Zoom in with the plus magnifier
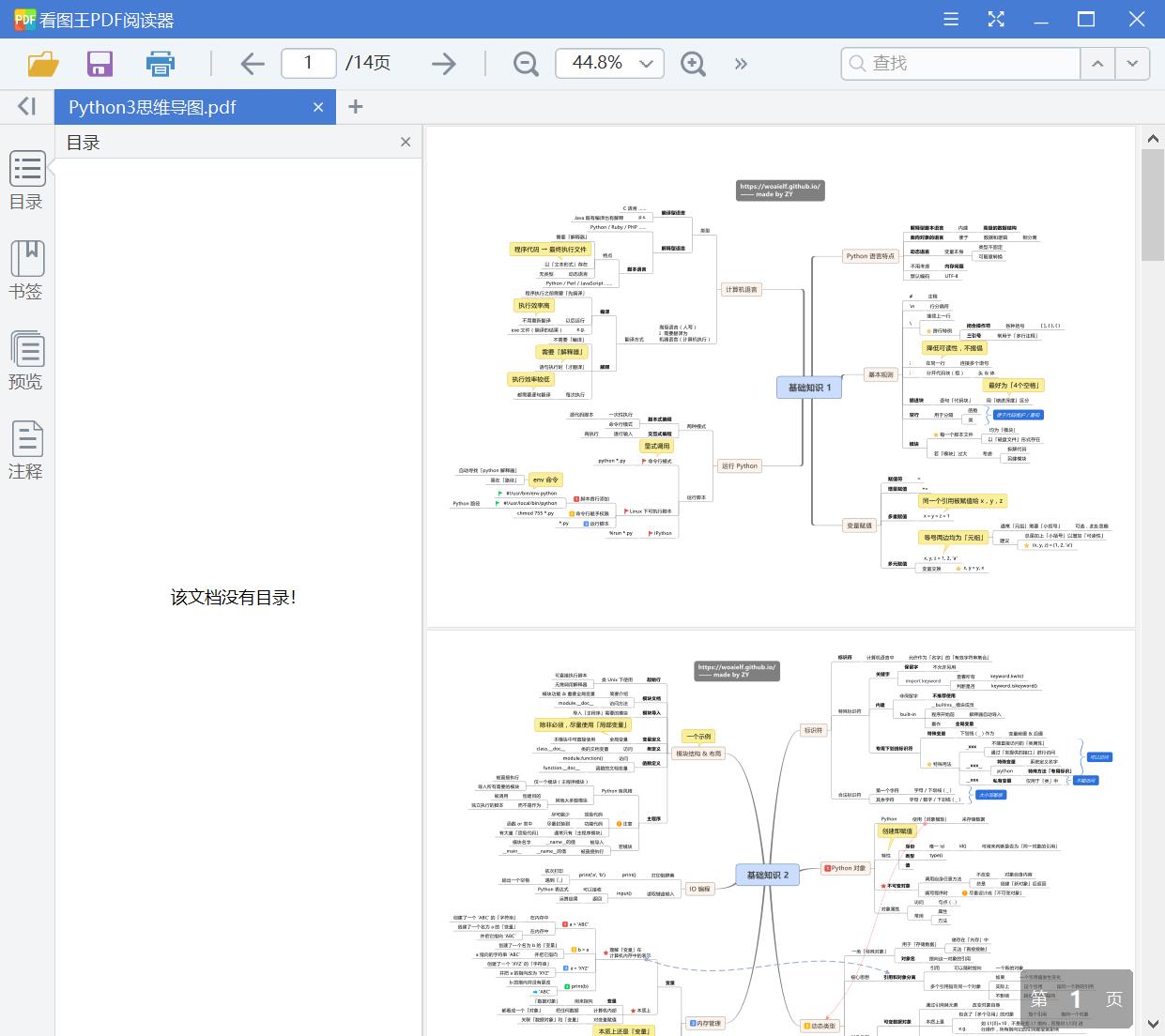Screen dimensions: 1165x1036 [x=693, y=63]
